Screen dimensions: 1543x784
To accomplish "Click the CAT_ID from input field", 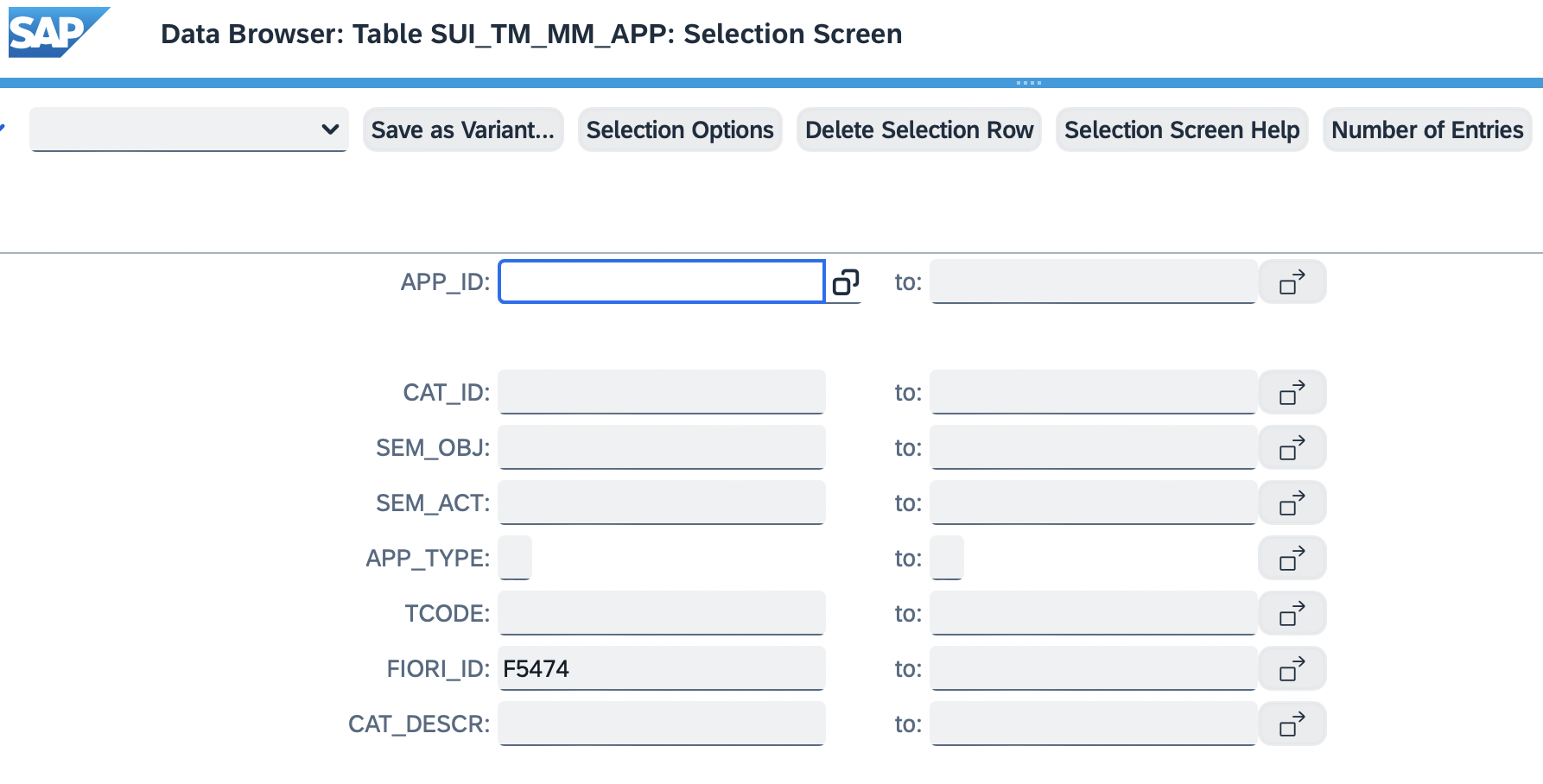I will [662, 393].
